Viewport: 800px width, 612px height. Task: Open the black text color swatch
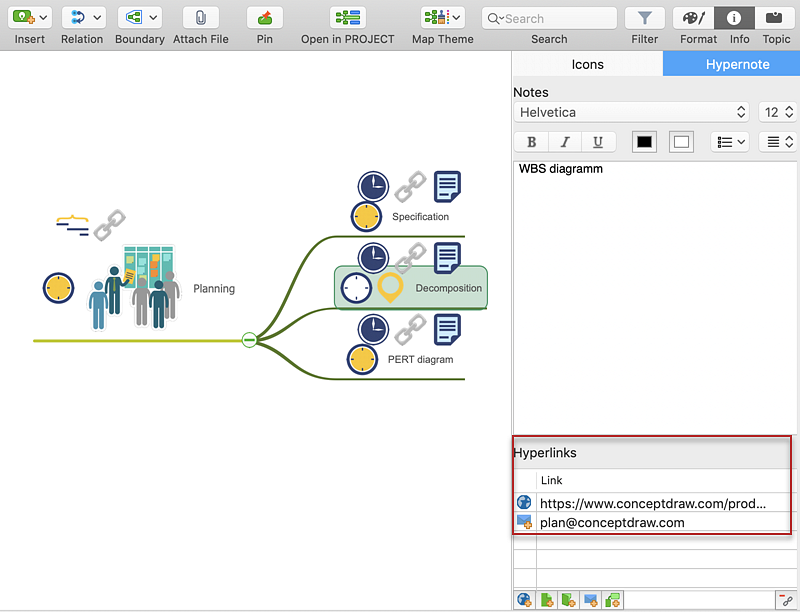tap(644, 142)
